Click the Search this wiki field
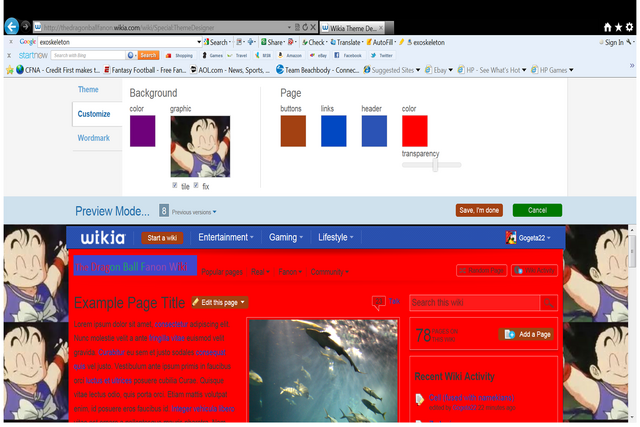The height and width of the screenshot is (427, 640). tap(475, 302)
